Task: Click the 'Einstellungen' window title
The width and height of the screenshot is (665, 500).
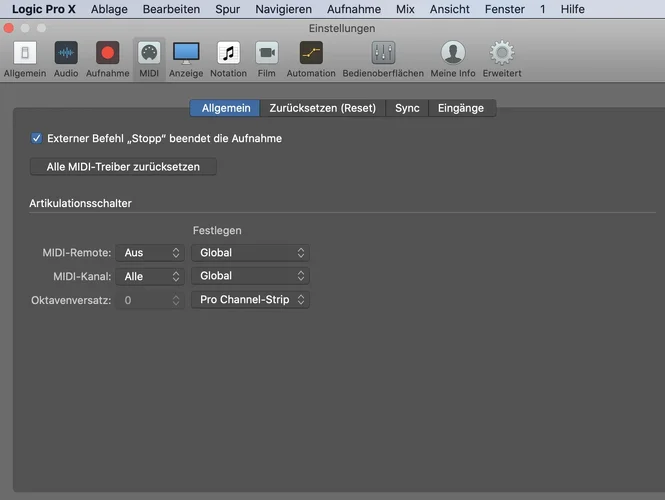Action: pos(342,28)
